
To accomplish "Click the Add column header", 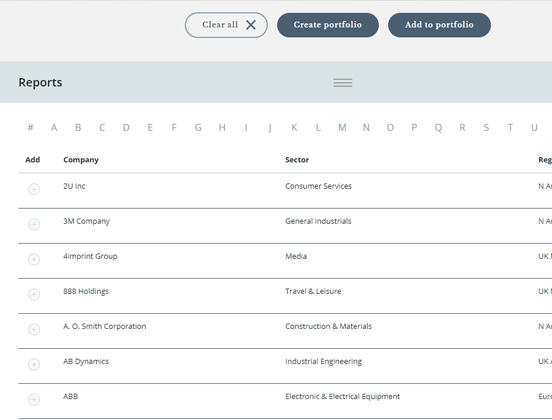I will [x=33, y=160].
